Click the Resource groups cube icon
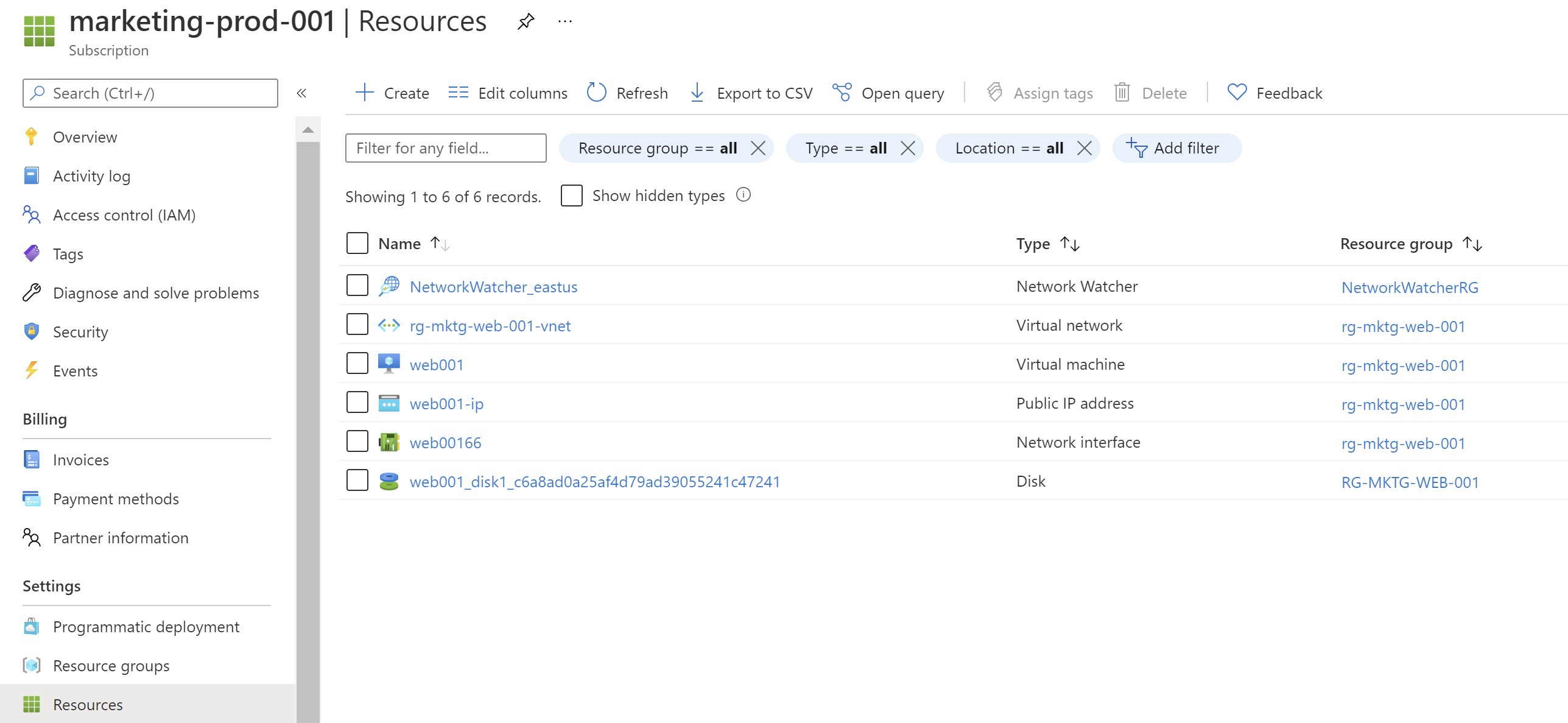Viewport: 1568px width, 723px height. tap(32, 665)
